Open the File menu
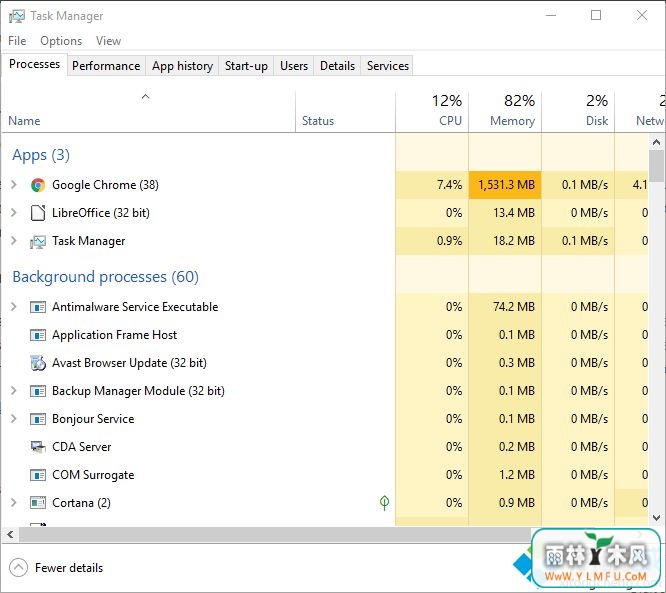This screenshot has width=666, height=593. [17, 41]
